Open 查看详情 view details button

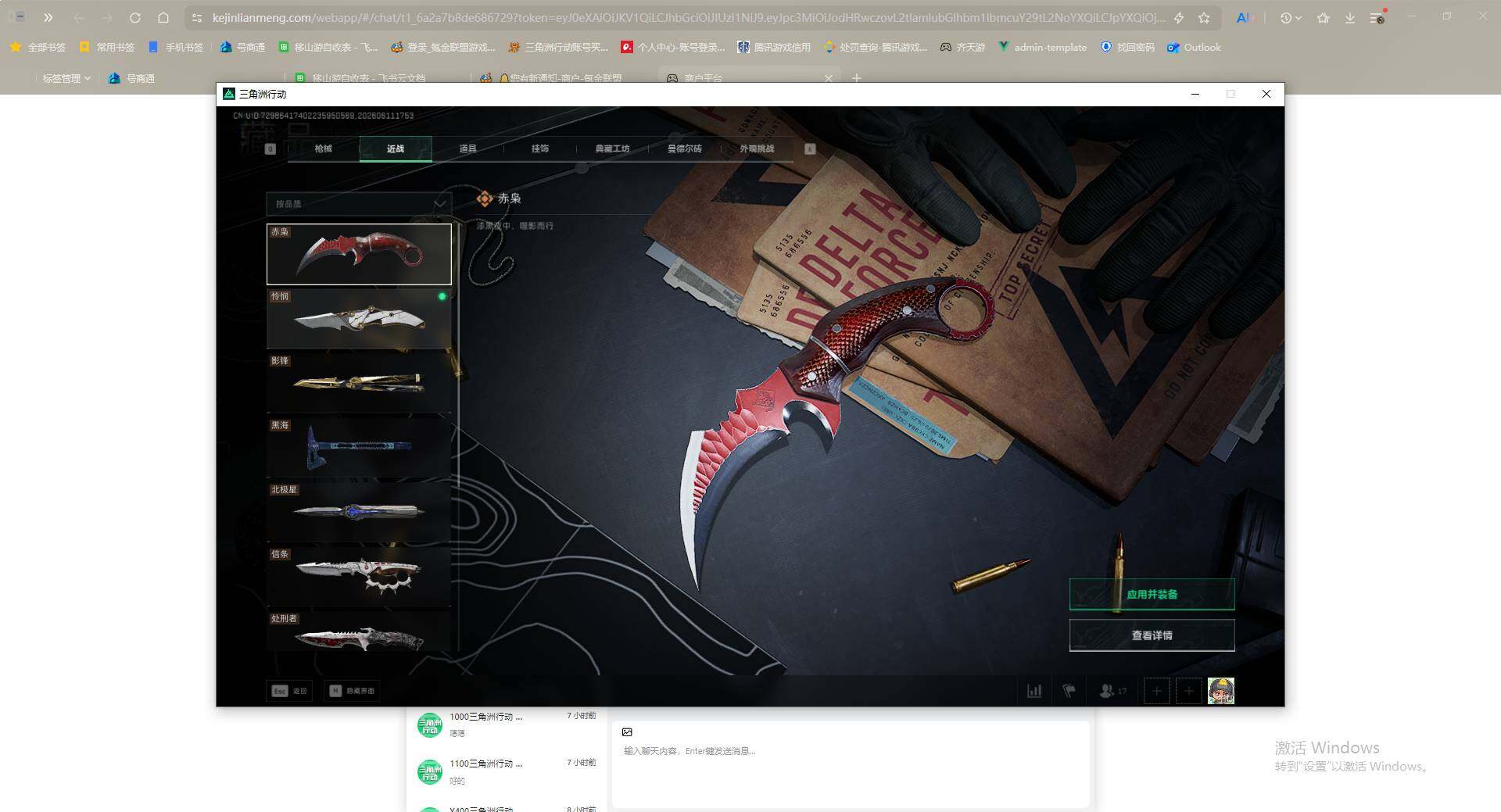(1152, 635)
